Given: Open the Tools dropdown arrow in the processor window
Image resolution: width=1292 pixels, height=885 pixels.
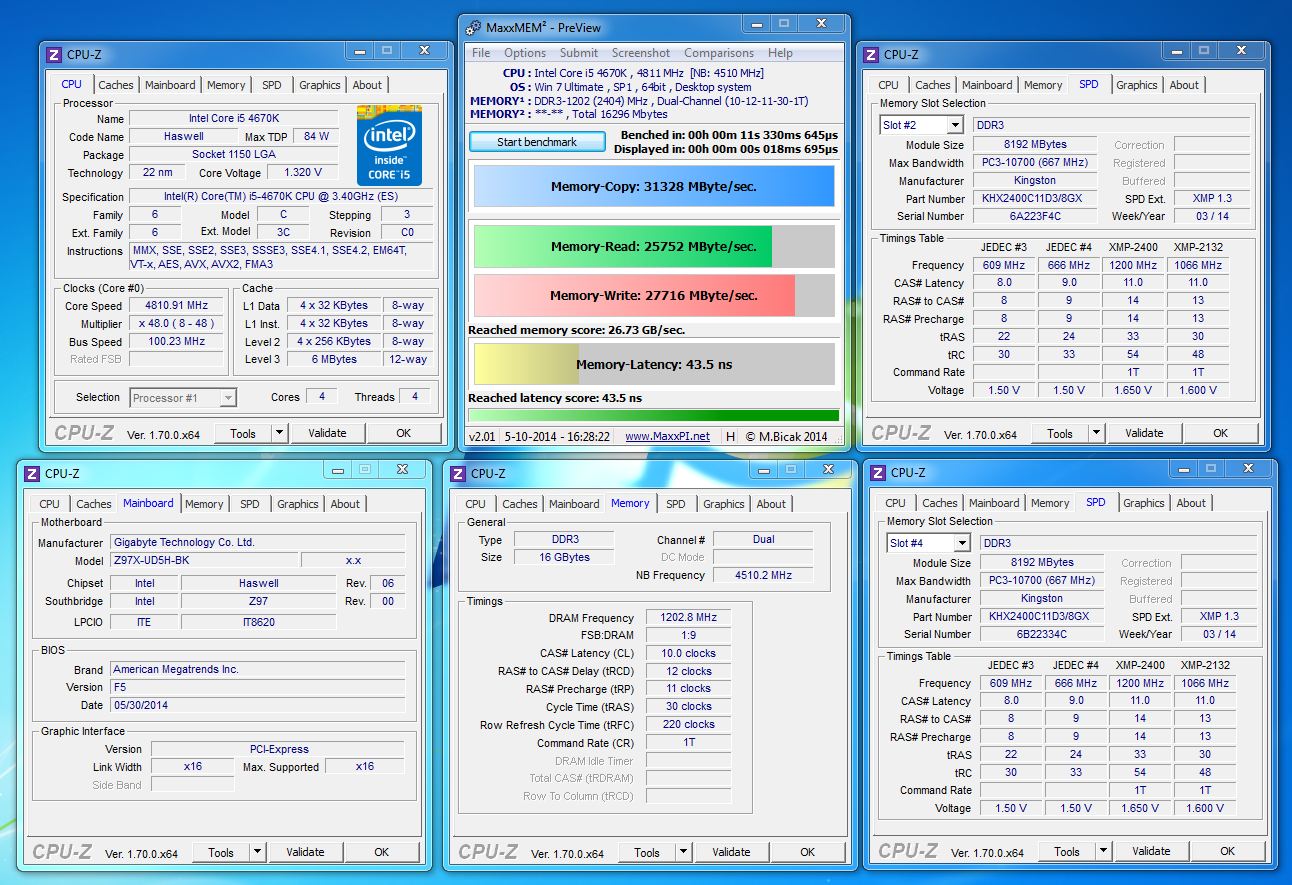Looking at the screenshot, I should 279,433.
